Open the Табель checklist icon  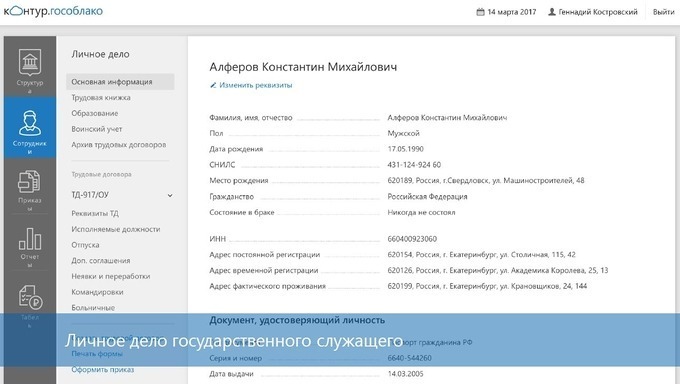click(x=30, y=297)
